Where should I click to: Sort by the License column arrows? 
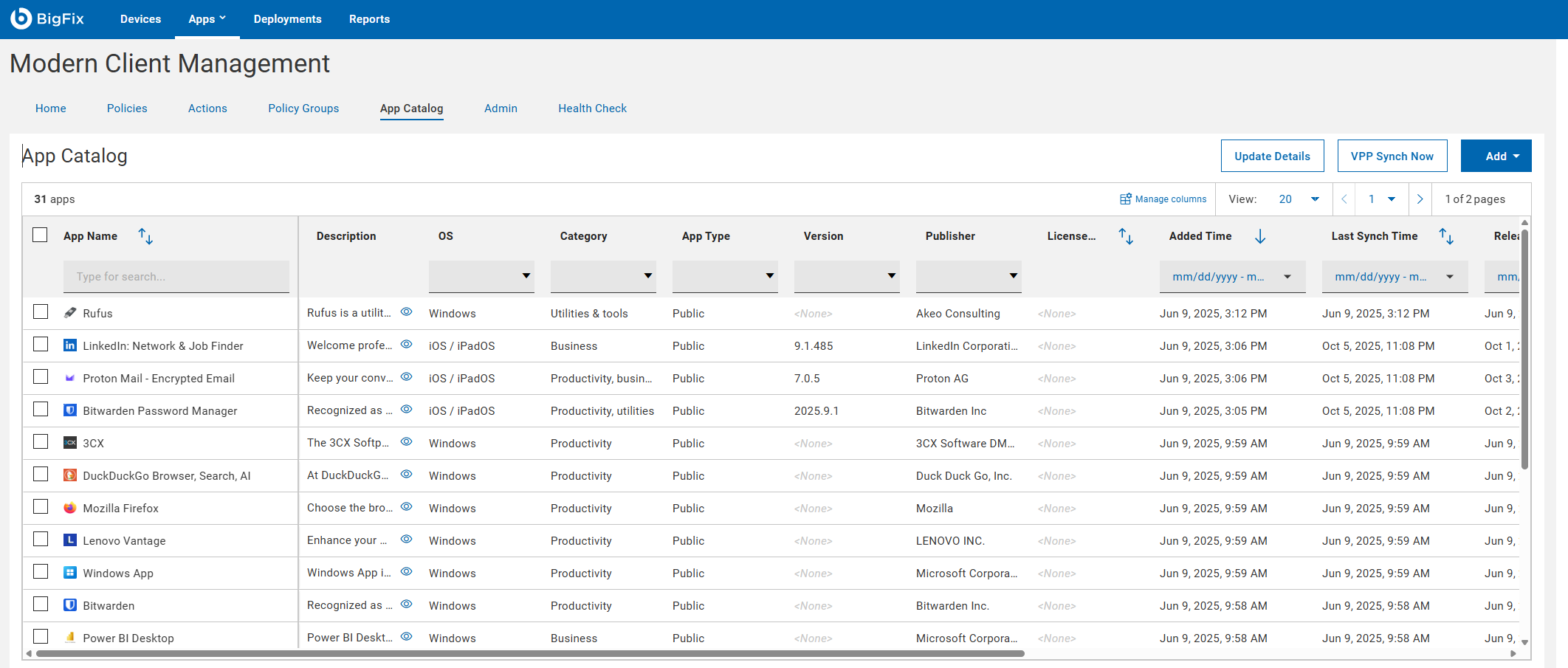(x=1125, y=236)
